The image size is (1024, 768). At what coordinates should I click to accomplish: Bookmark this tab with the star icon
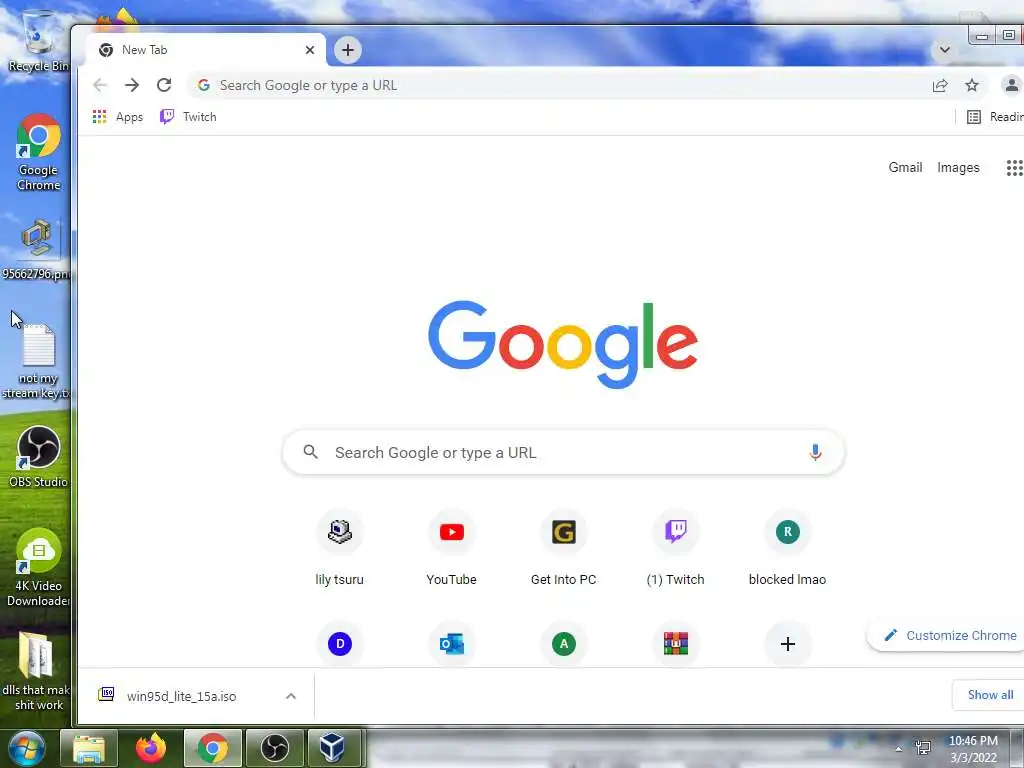972,85
